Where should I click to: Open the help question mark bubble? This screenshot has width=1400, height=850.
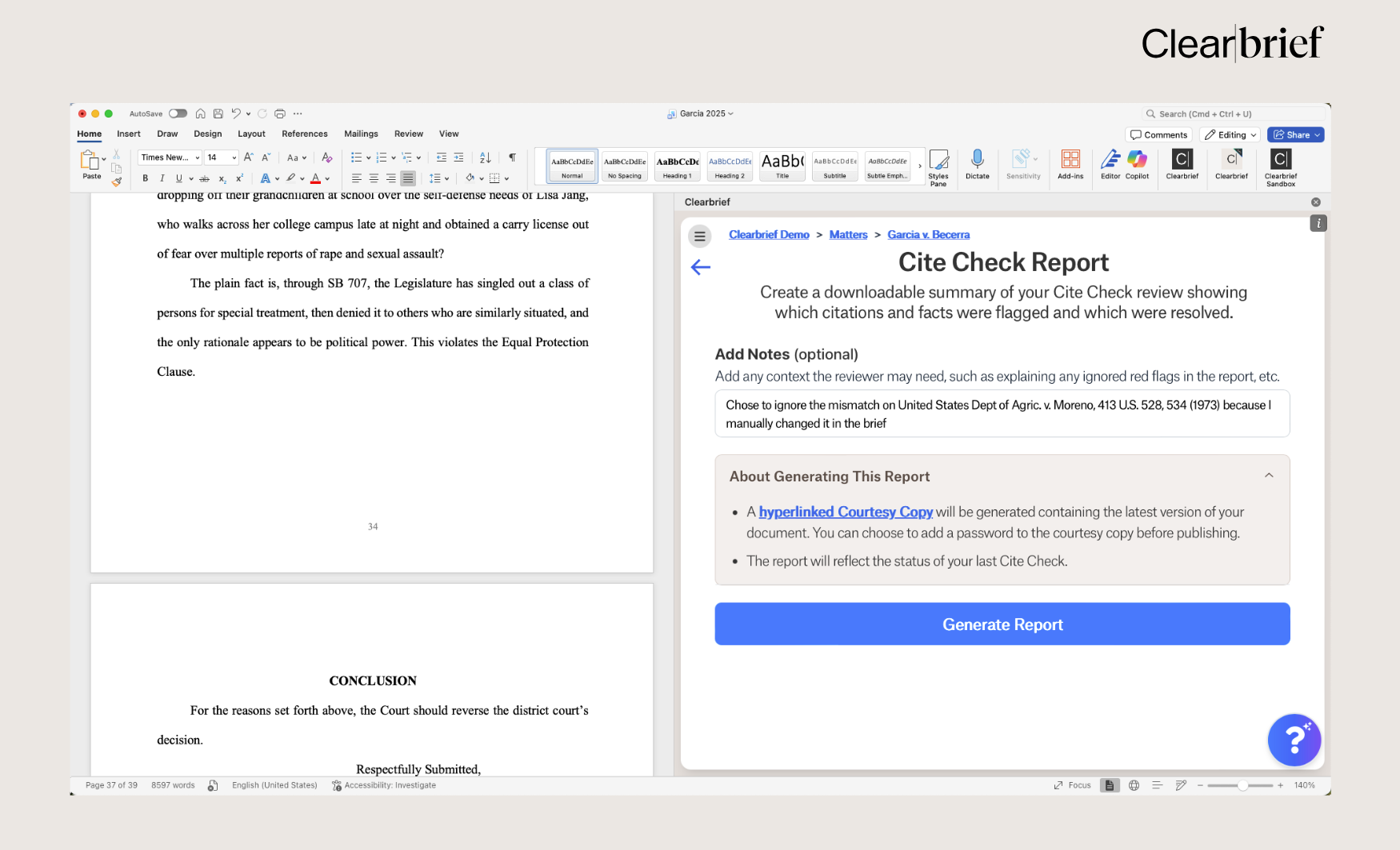pyautogui.click(x=1294, y=740)
